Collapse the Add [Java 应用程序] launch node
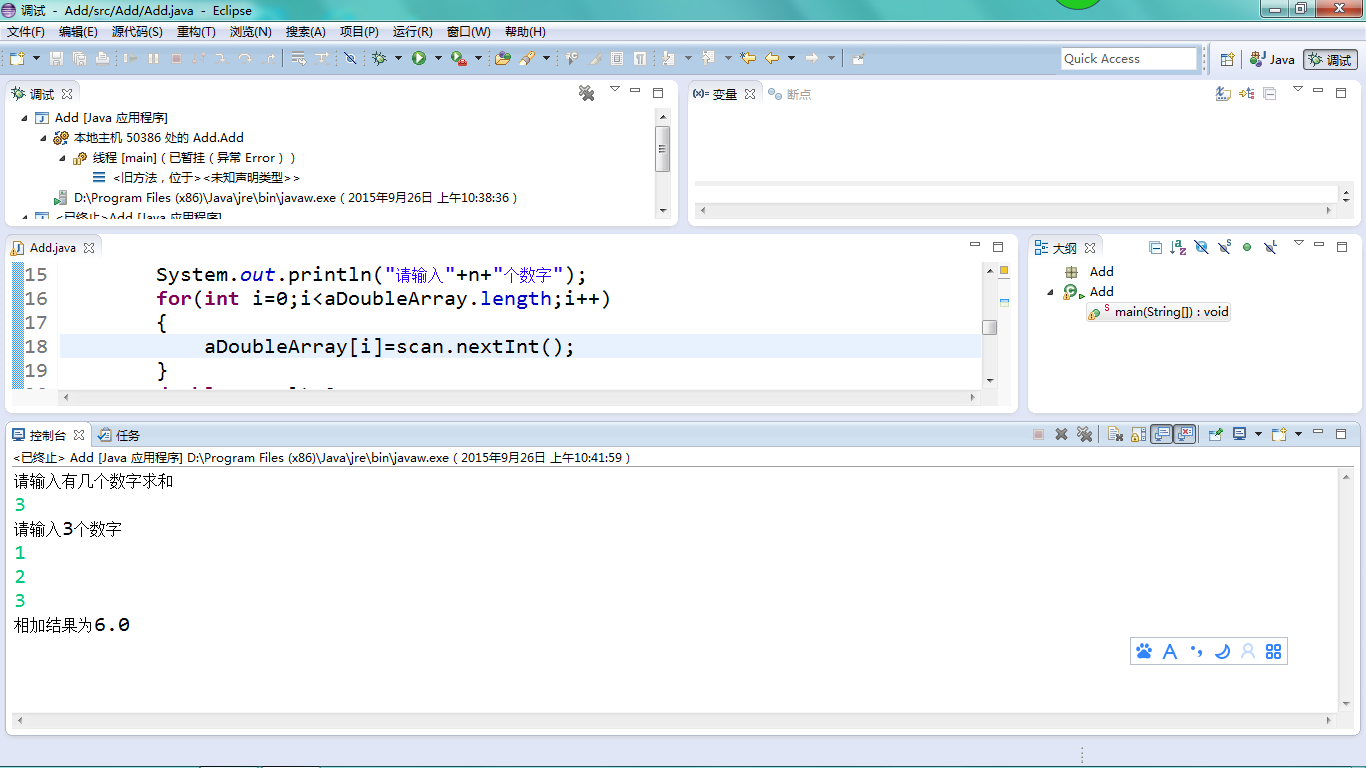The width and height of the screenshot is (1366, 768). [24, 118]
